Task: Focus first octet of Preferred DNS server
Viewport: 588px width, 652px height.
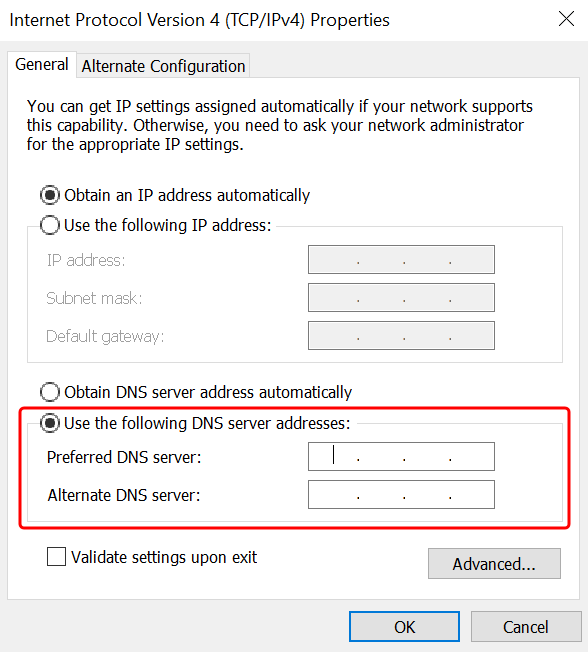Action: (335, 457)
